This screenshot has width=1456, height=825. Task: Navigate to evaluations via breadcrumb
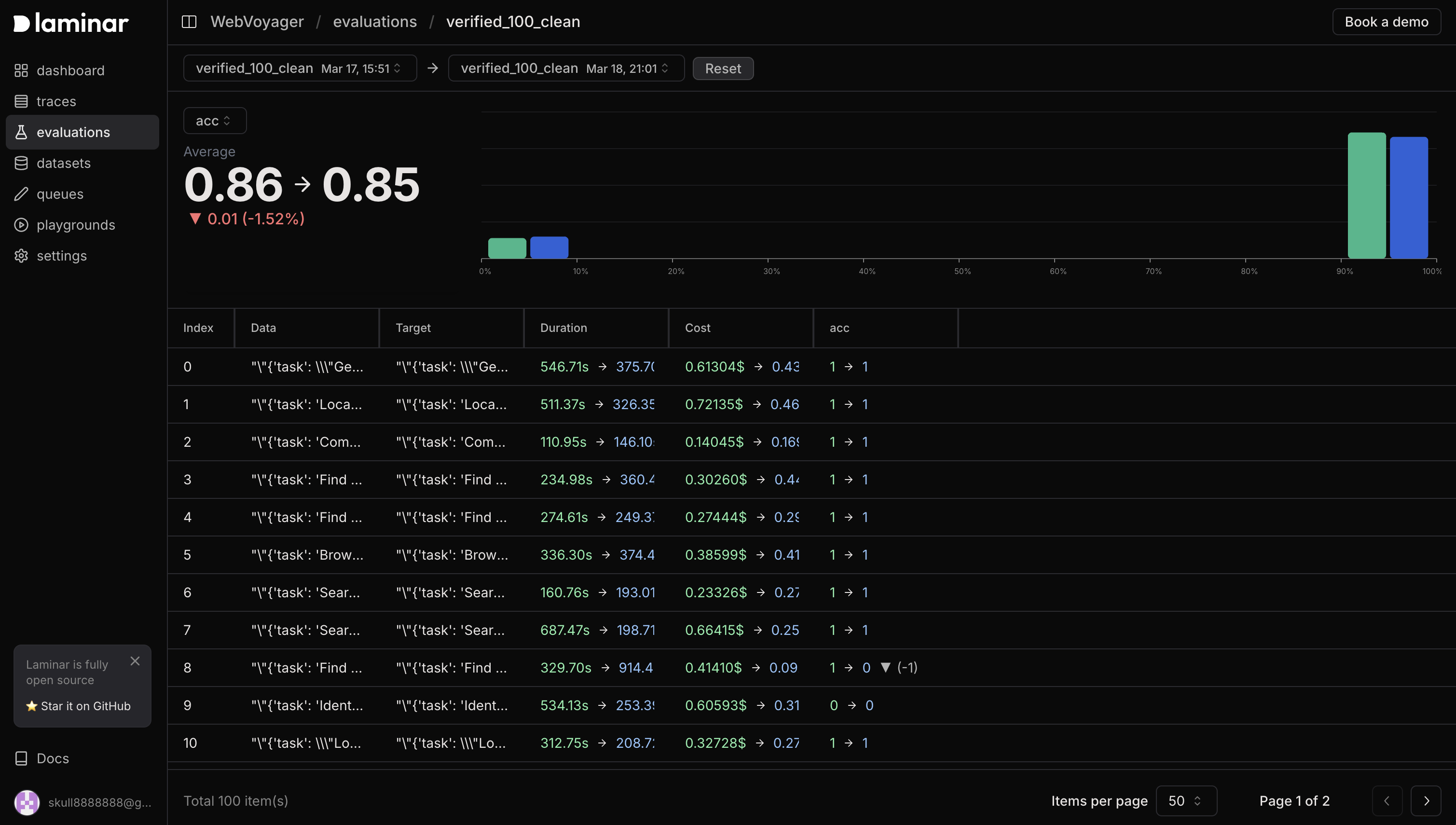[375, 22]
